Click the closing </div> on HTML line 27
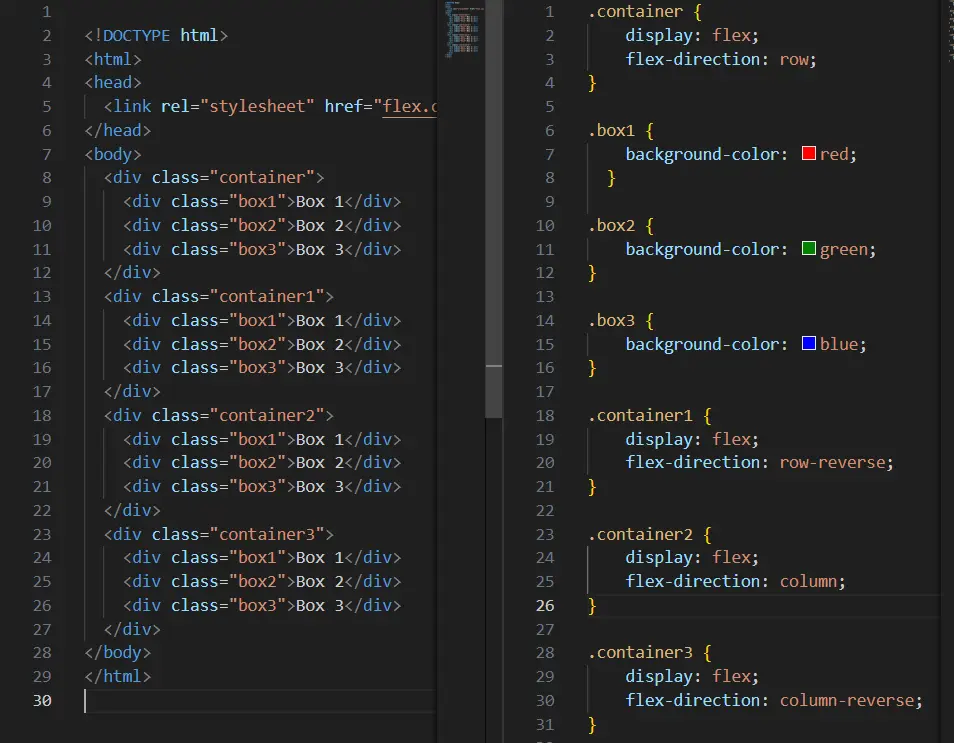 pyautogui.click(x=132, y=629)
